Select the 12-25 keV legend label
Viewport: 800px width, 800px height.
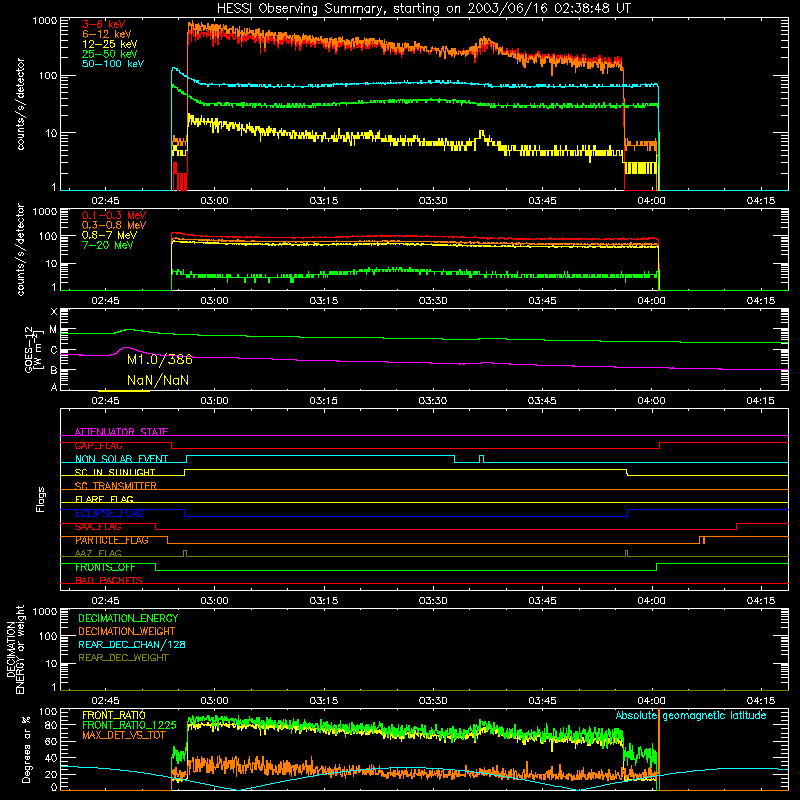[x=110, y=44]
